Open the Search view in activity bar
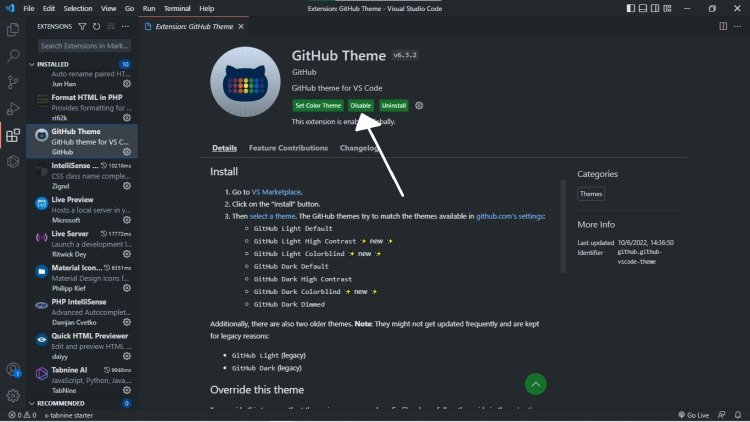Image resolution: width=750 pixels, height=422 pixels. (13, 56)
